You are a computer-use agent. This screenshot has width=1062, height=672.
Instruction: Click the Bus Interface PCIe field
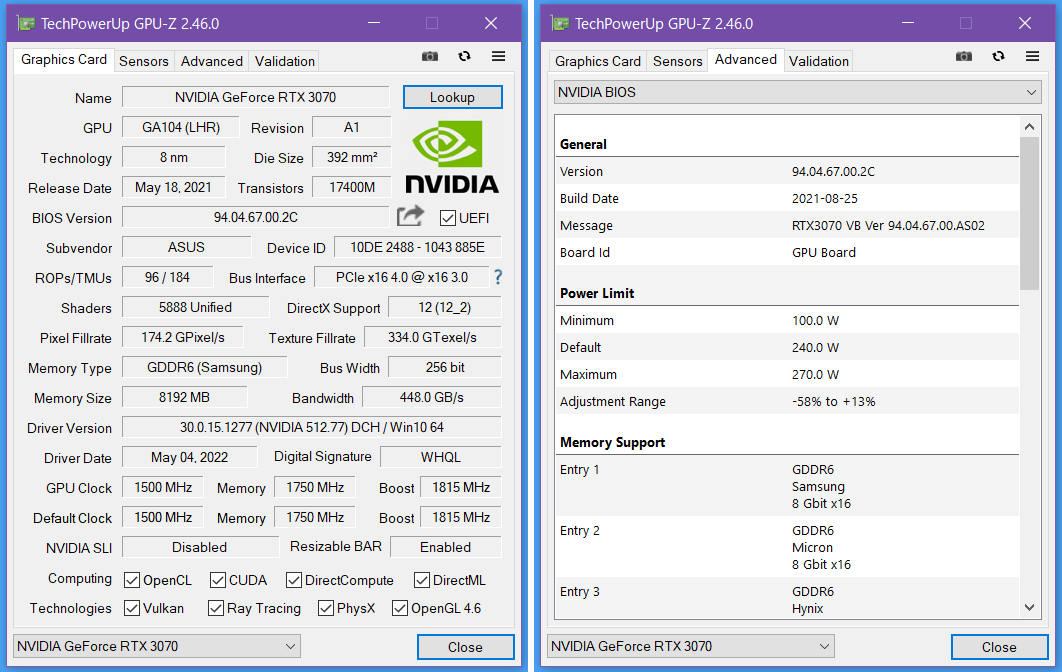(402, 277)
